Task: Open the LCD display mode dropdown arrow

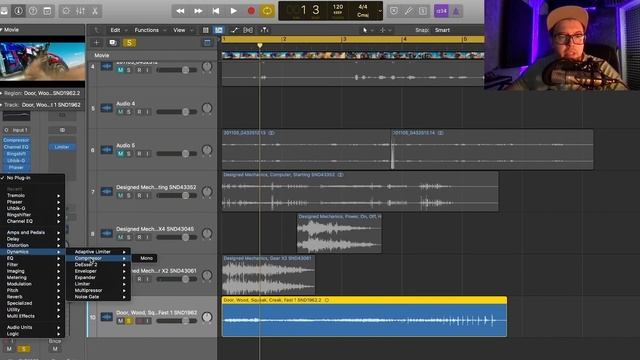Action: point(380,11)
